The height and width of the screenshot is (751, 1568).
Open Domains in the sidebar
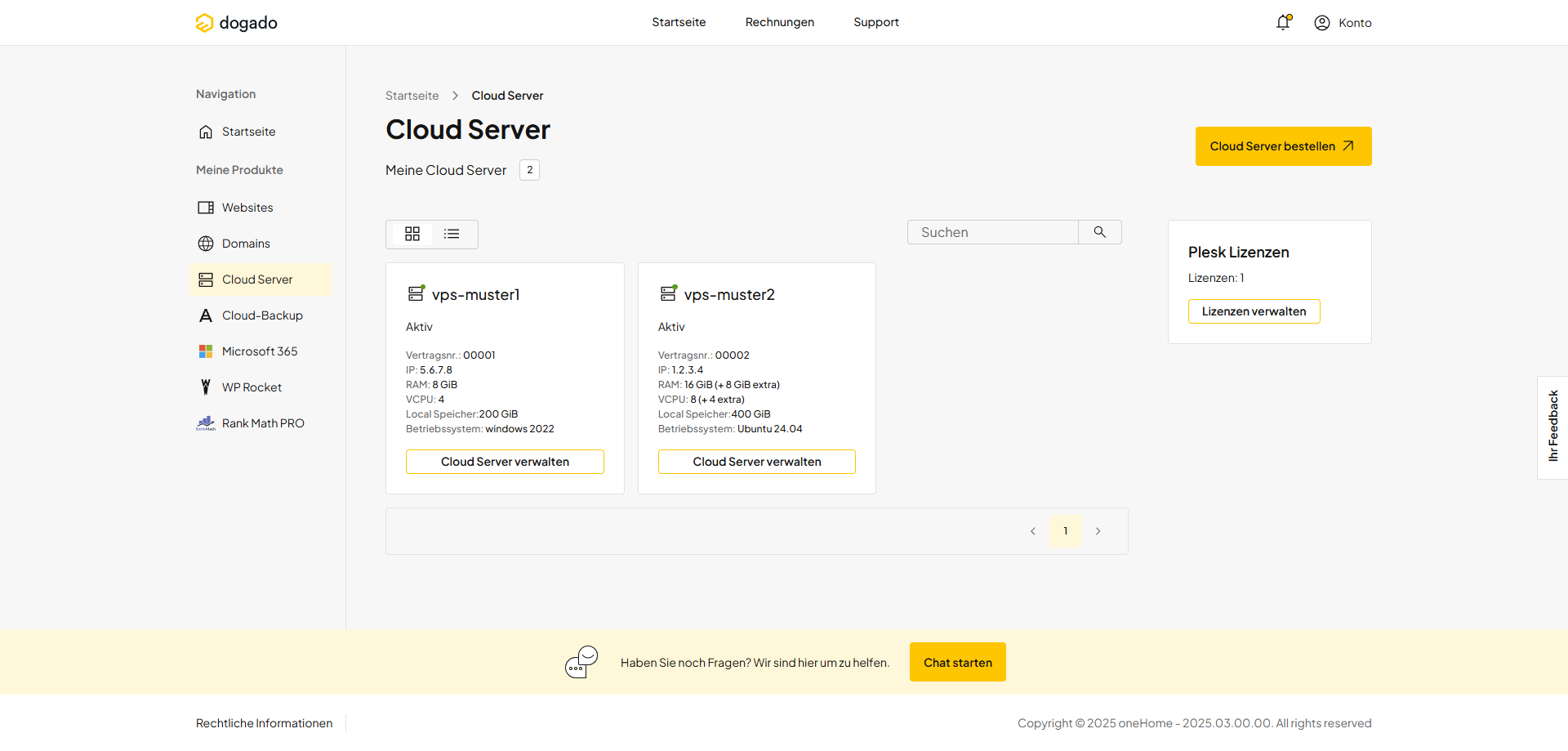261,244
